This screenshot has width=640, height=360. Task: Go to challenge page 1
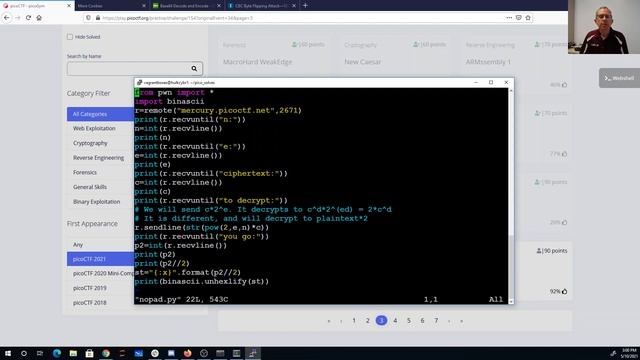click(354, 320)
